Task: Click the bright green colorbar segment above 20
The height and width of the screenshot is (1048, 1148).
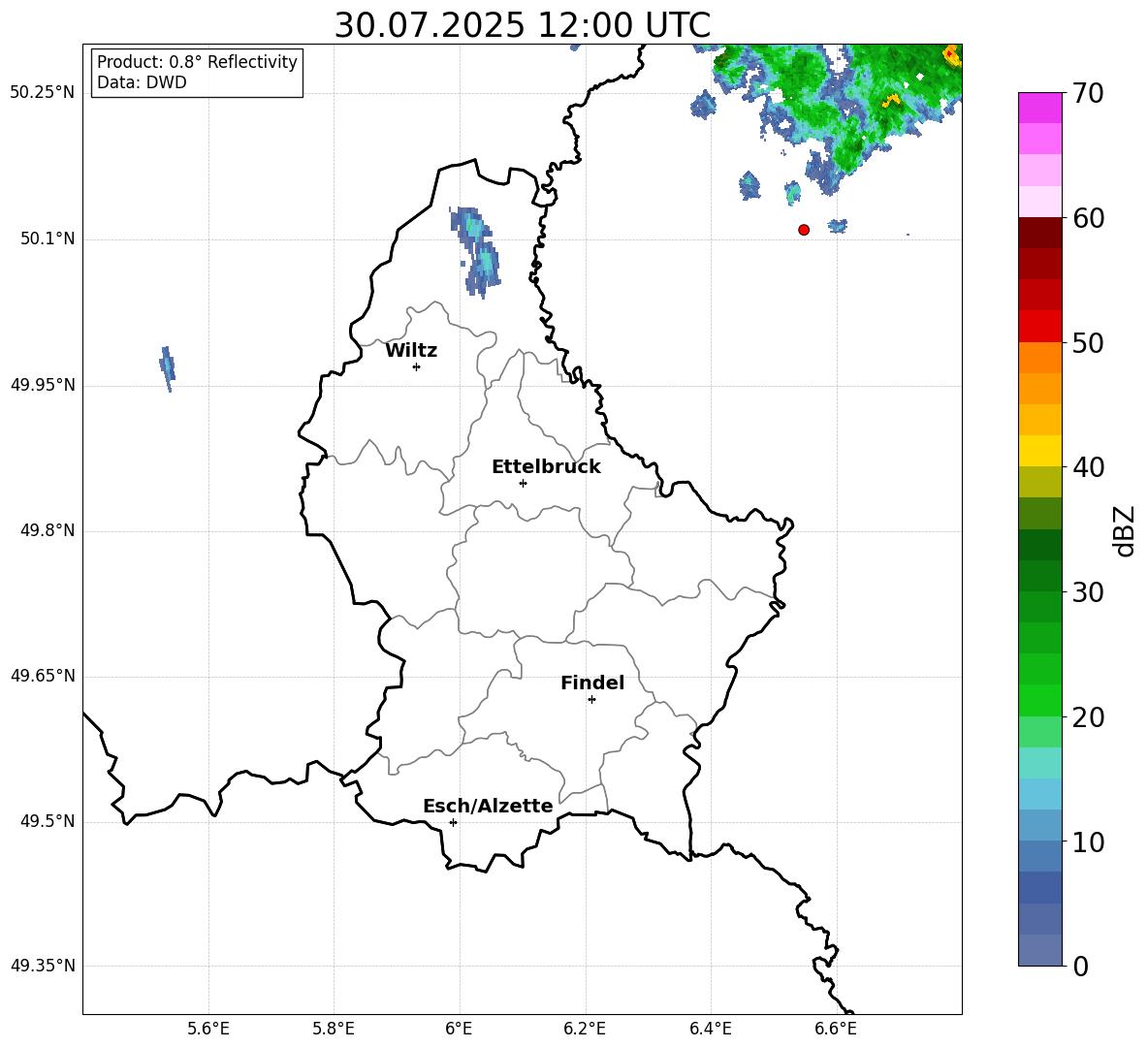Action: (x=1040, y=700)
